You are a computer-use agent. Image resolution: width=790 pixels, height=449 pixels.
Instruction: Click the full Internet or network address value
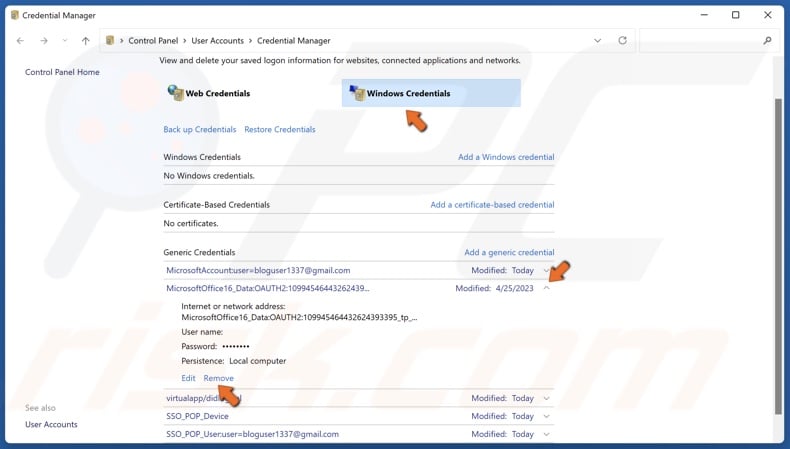[299, 317]
